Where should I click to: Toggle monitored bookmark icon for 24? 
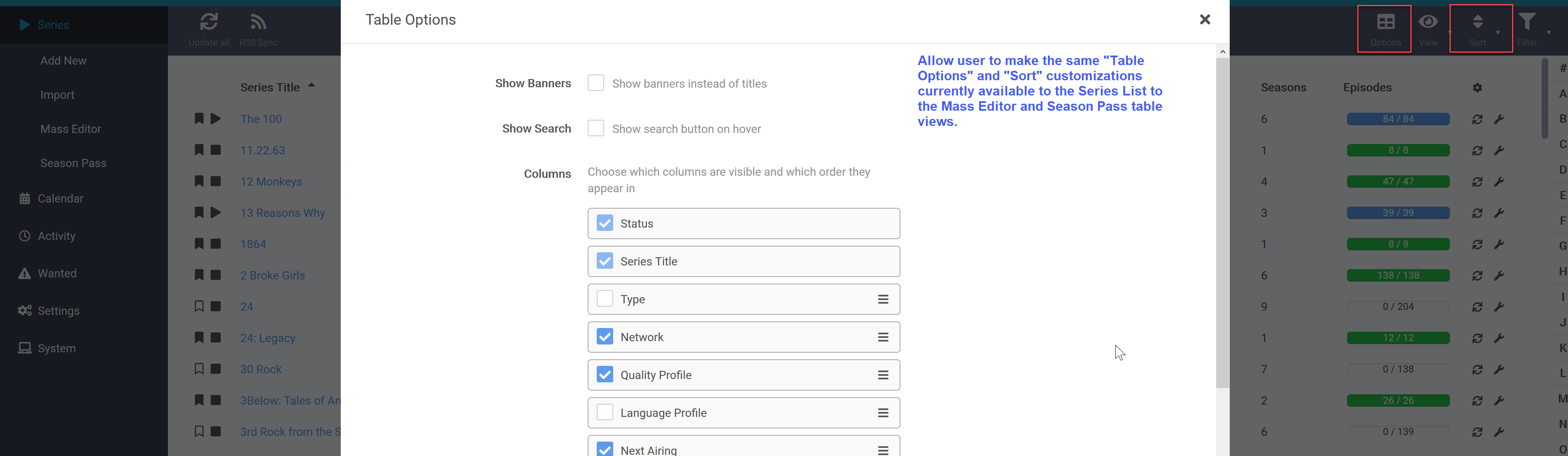198,306
